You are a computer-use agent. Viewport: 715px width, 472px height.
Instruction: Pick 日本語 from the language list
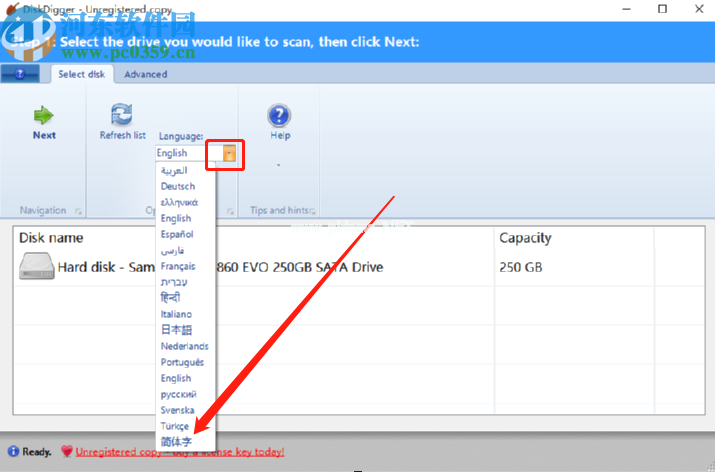tap(177, 330)
